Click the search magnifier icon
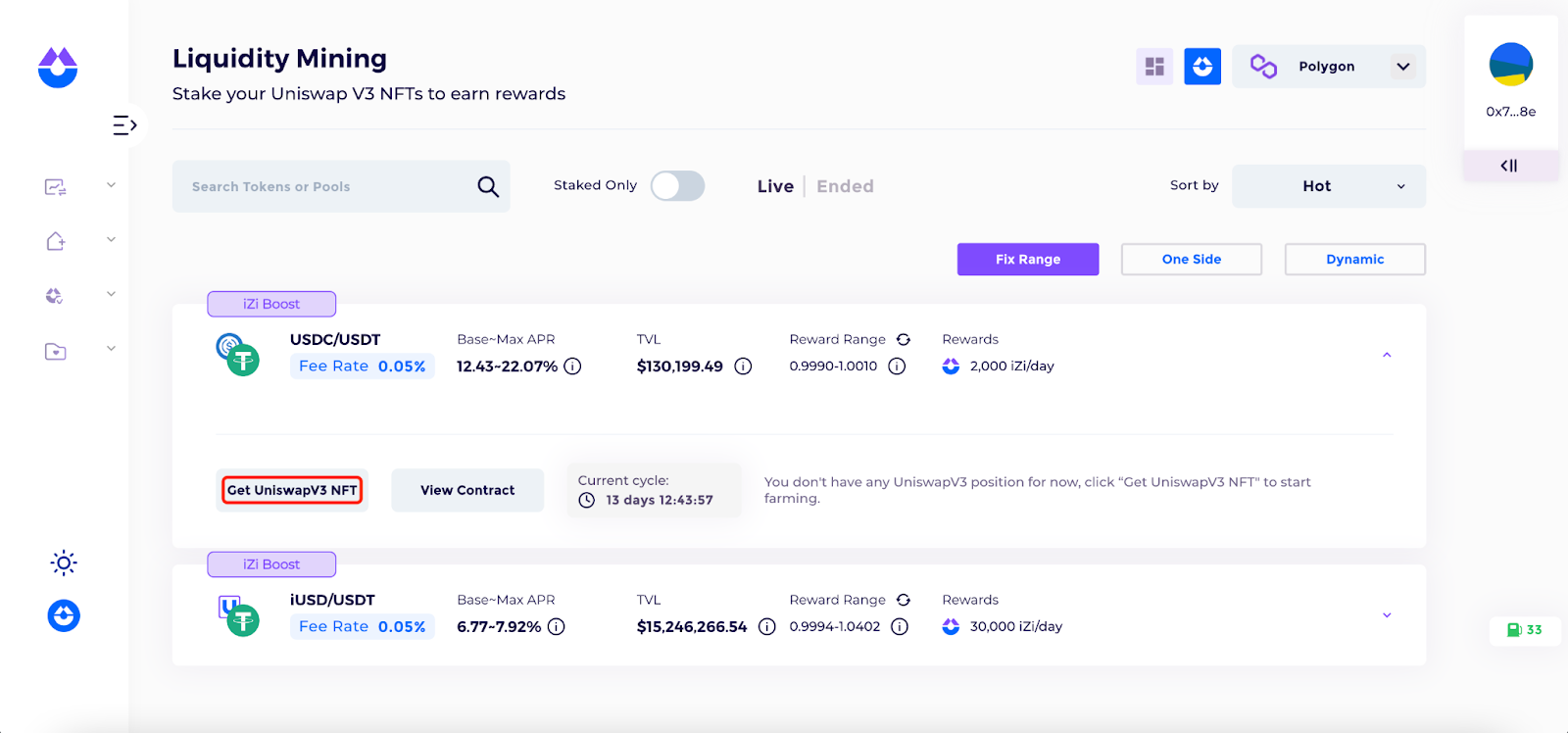The height and width of the screenshot is (733, 1568). click(488, 186)
